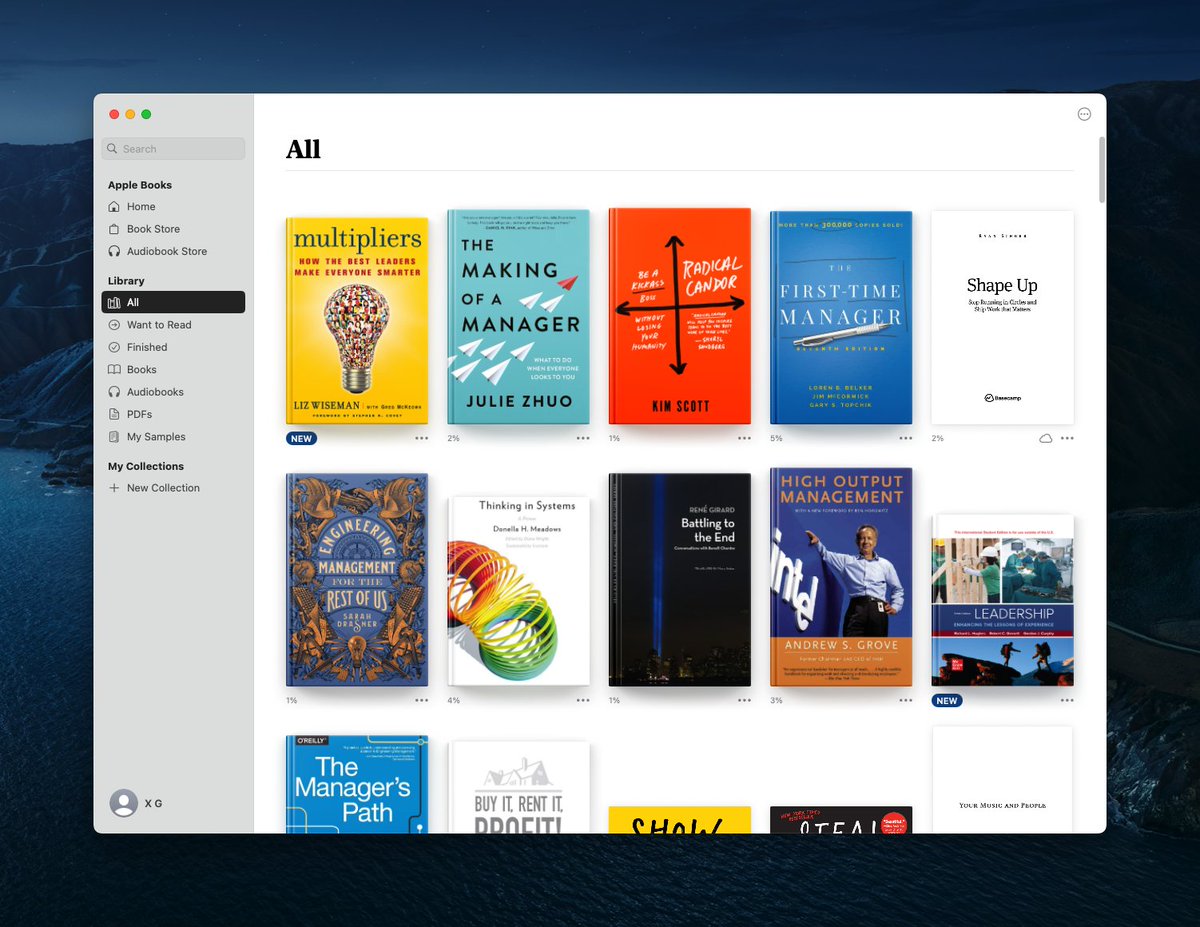The width and height of the screenshot is (1200, 927).
Task: Open the Multipliers book cover
Action: click(x=357, y=321)
